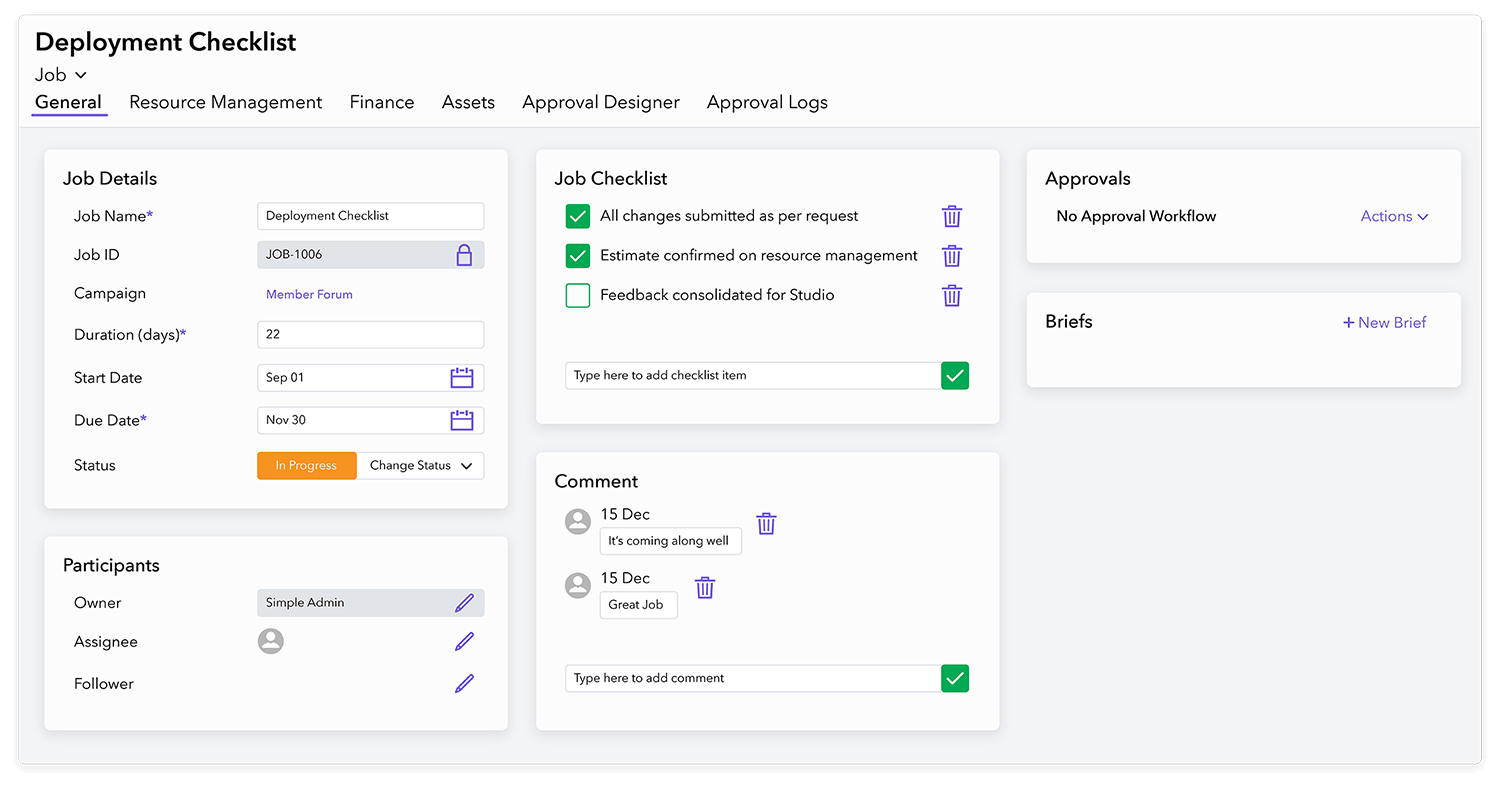Click the Due Date field showing Nov 30

(370, 420)
